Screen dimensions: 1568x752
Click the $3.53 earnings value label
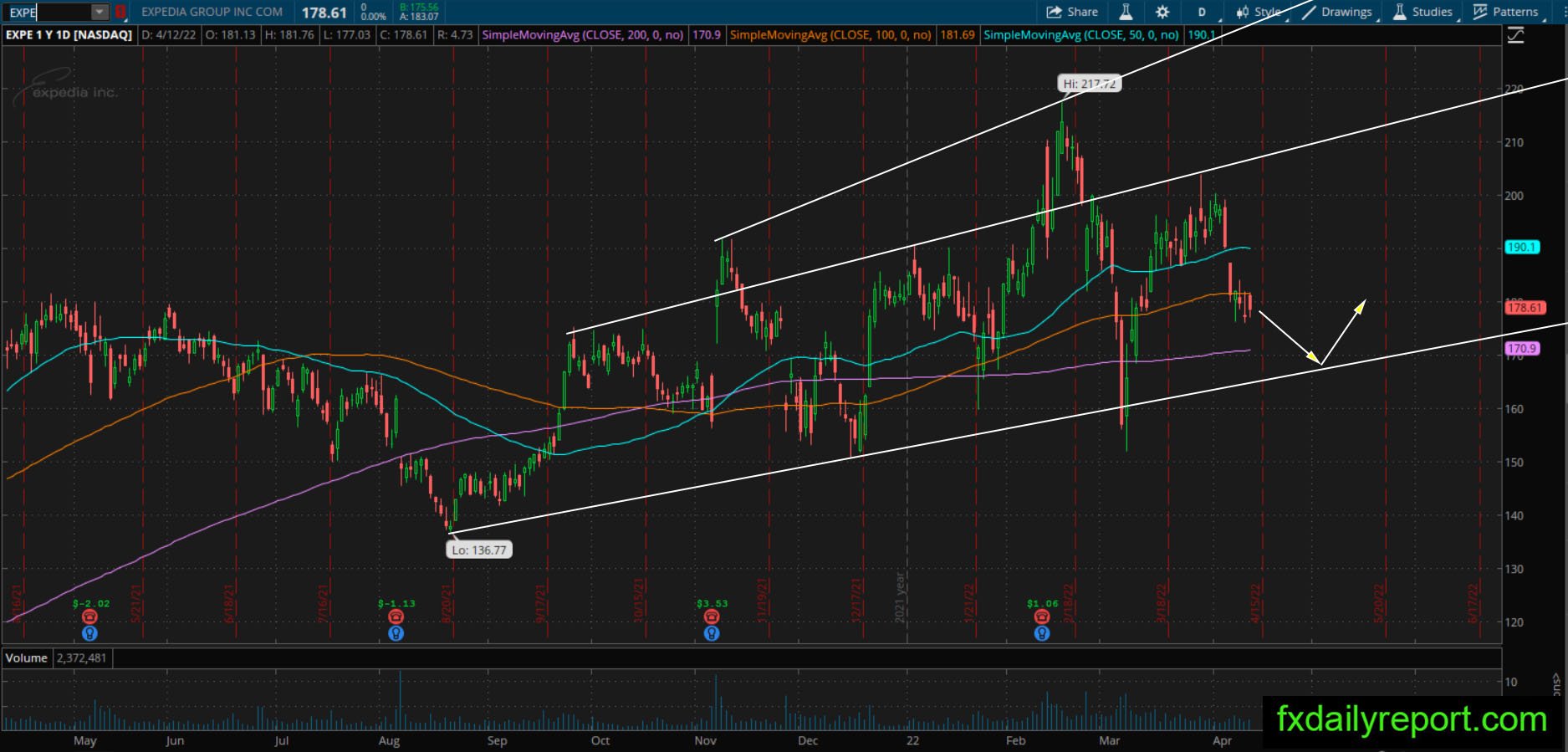(711, 603)
